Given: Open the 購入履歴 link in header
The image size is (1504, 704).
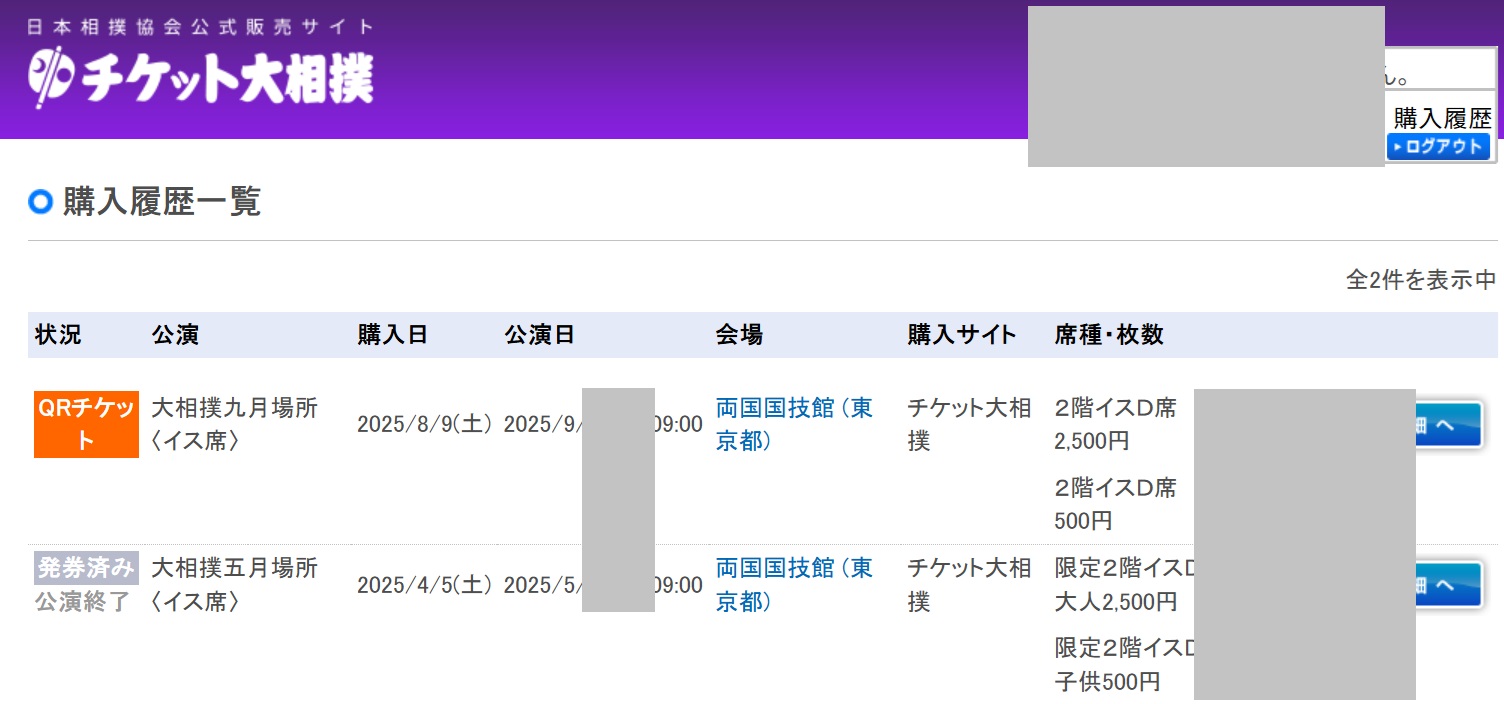Looking at the screenshot, I should pos(1442,118).
